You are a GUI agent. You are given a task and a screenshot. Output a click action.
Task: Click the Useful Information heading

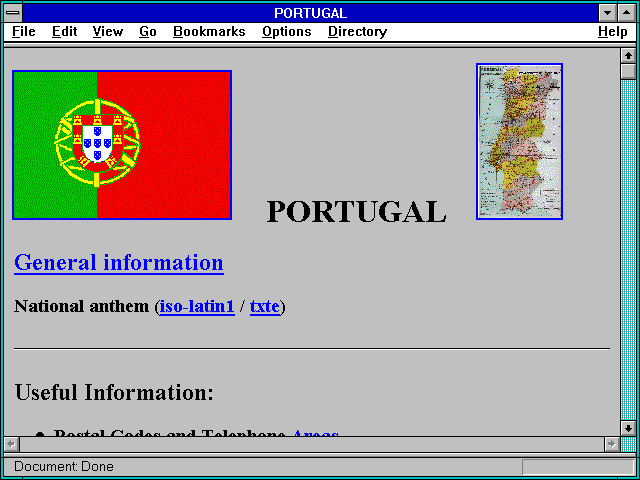(114, 392)
